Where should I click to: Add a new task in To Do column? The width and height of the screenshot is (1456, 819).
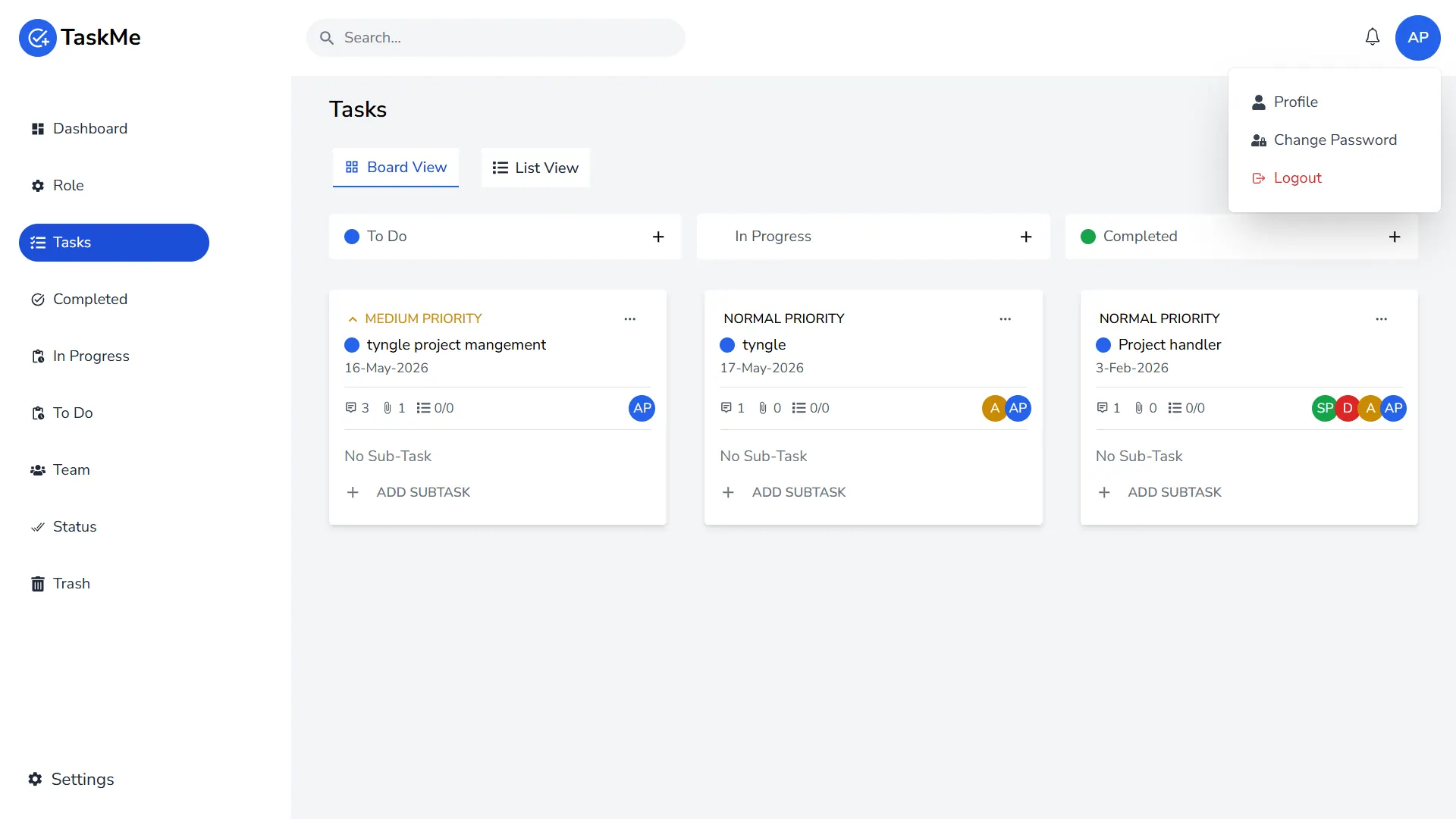pos(658,237)
